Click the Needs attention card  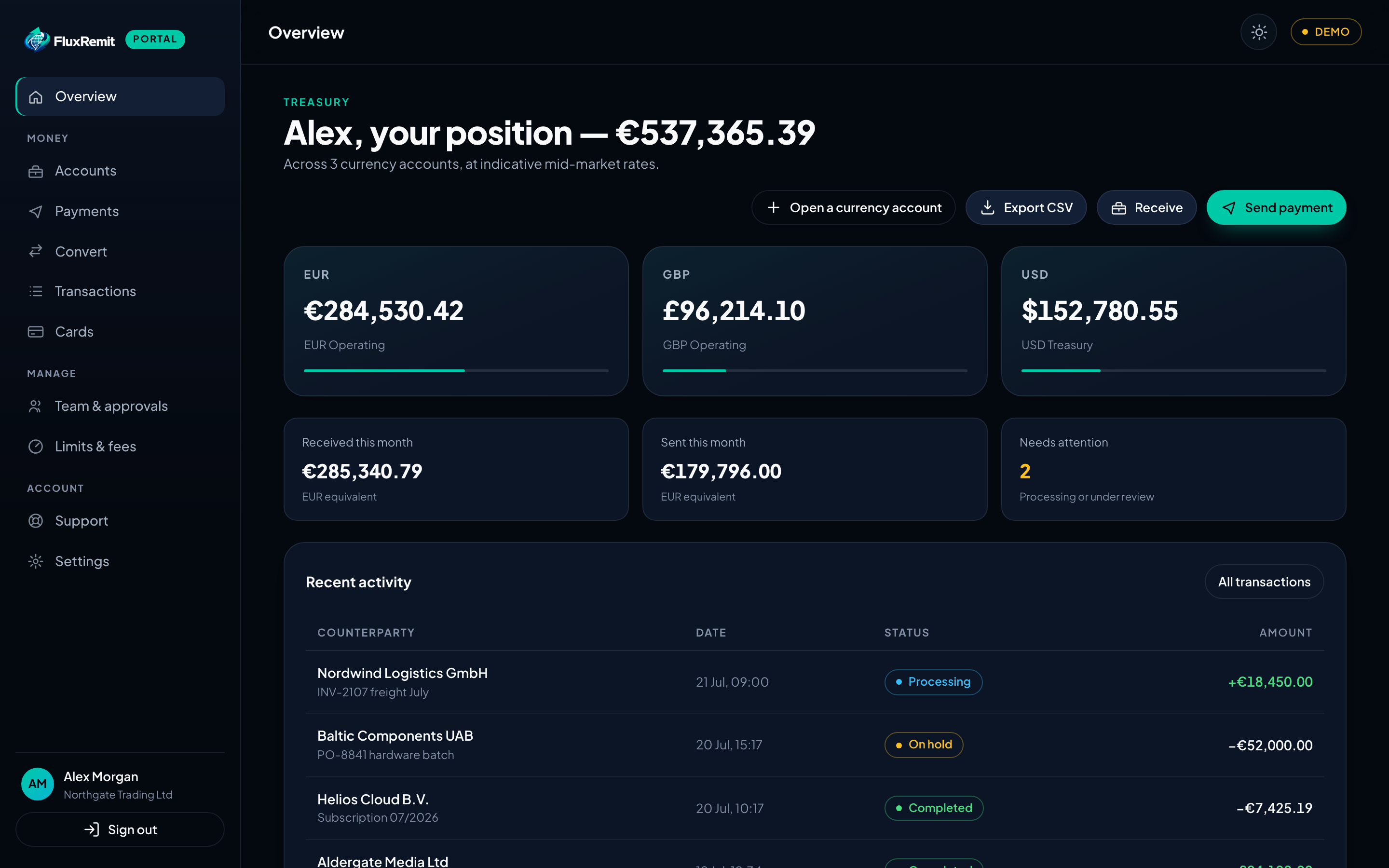tap(1174, 470)
